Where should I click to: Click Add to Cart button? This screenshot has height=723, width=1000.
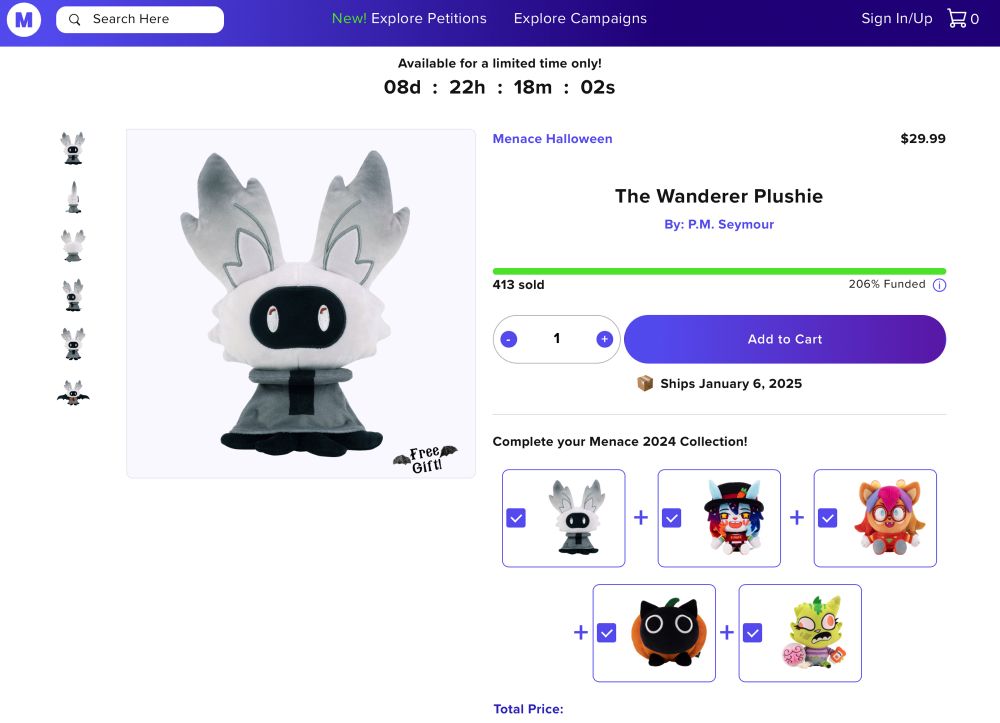(784, 339)
